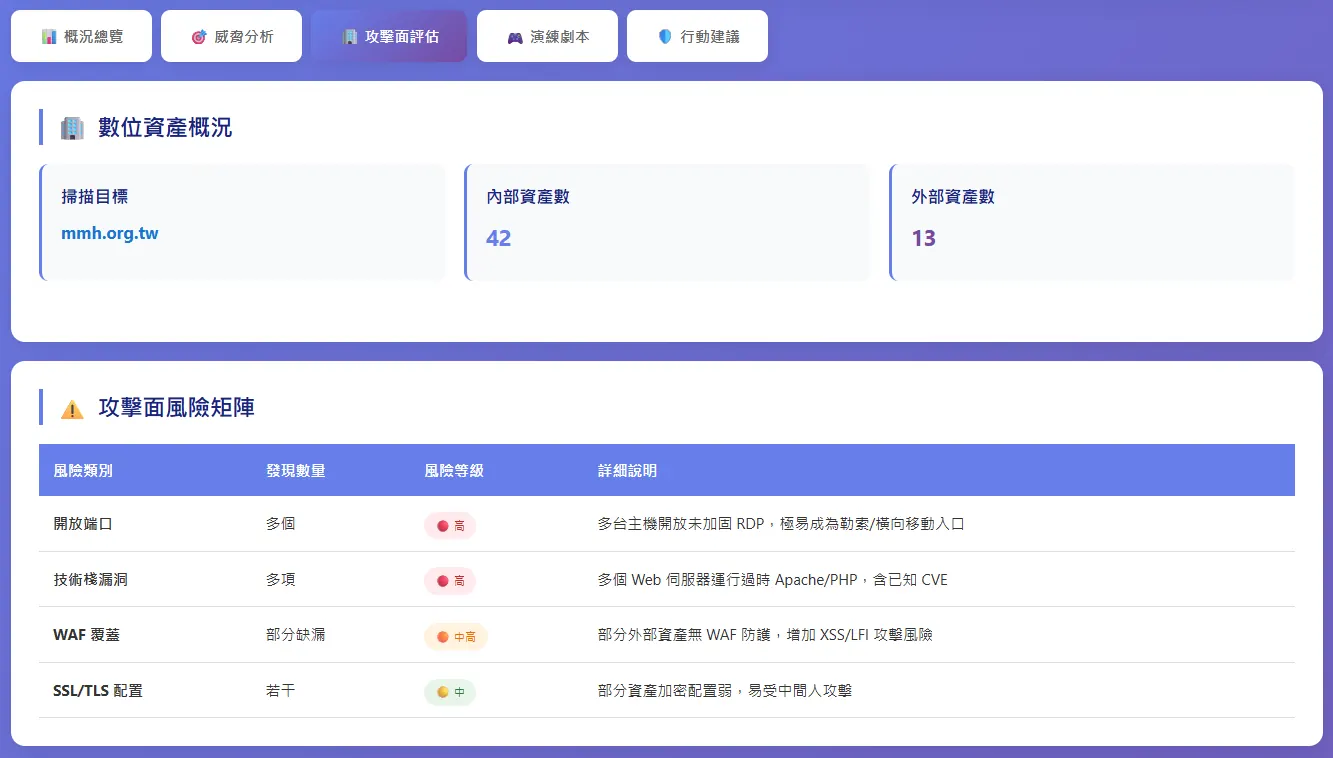Click the target icon in 威脅分析 tab
Image resolution: width=1333 pixels, height=758 pixels.
(199, 36)
